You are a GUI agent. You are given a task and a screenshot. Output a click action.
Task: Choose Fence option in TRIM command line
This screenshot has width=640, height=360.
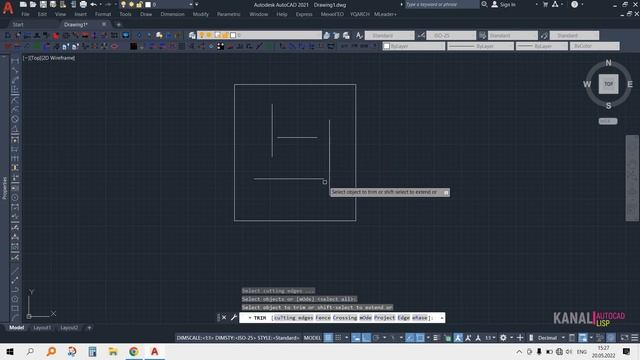323,318
